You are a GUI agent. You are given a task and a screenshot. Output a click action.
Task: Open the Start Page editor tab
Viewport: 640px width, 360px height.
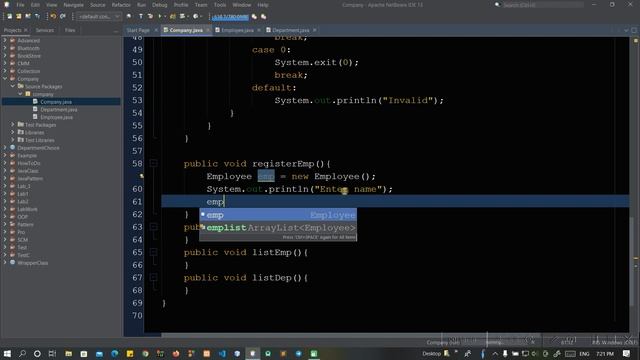(x=138, y=30)
